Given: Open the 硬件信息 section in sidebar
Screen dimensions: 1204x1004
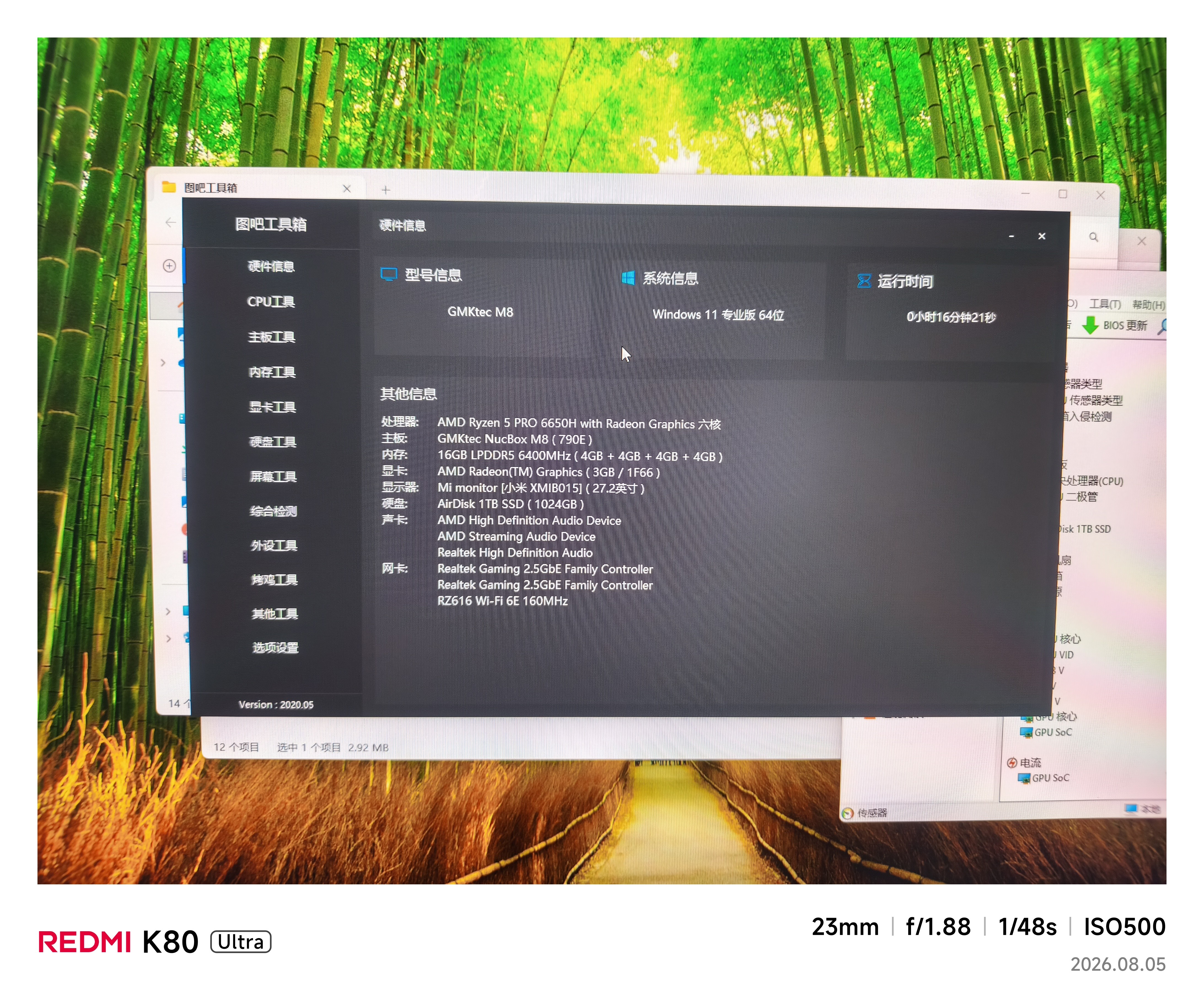Looking at the screenshot, I should pyautogui.click(x=271, y=266).
